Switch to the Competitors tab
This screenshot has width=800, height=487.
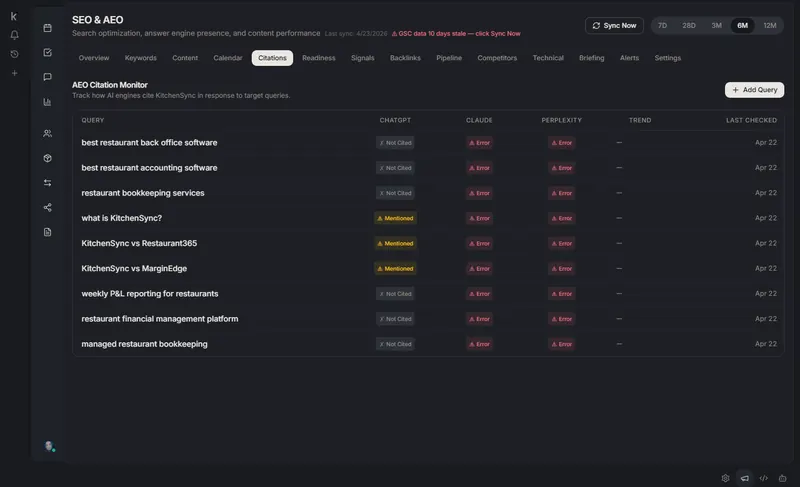(497, 58)
